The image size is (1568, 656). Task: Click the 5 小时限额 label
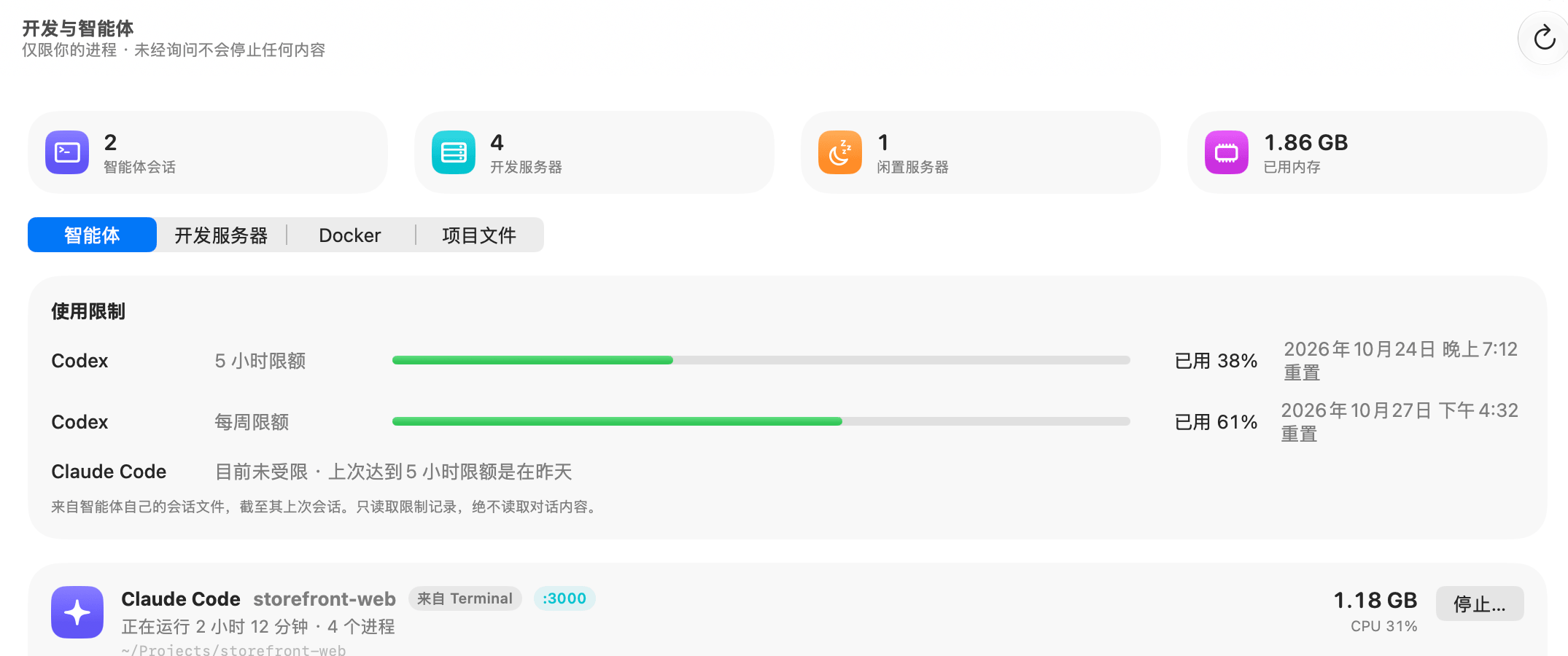coord(260,361)
